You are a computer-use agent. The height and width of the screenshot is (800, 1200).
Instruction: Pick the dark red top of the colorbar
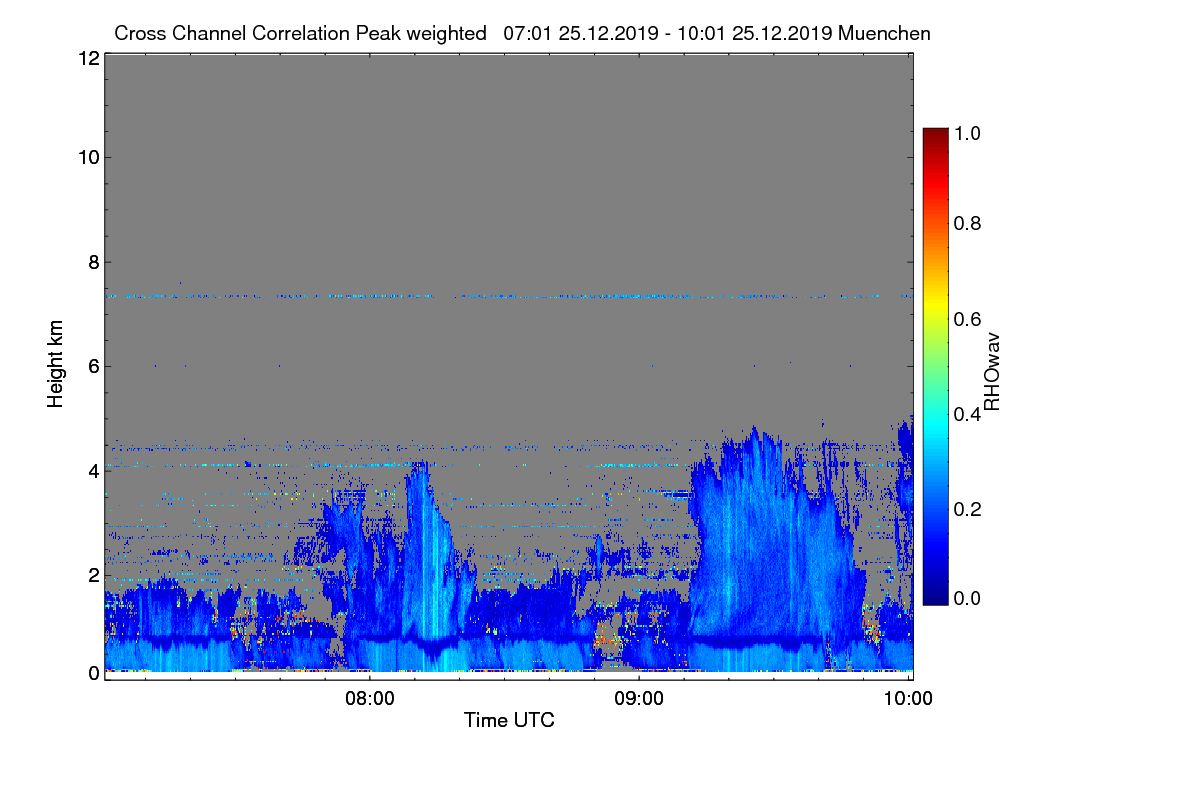click(934, 135)
